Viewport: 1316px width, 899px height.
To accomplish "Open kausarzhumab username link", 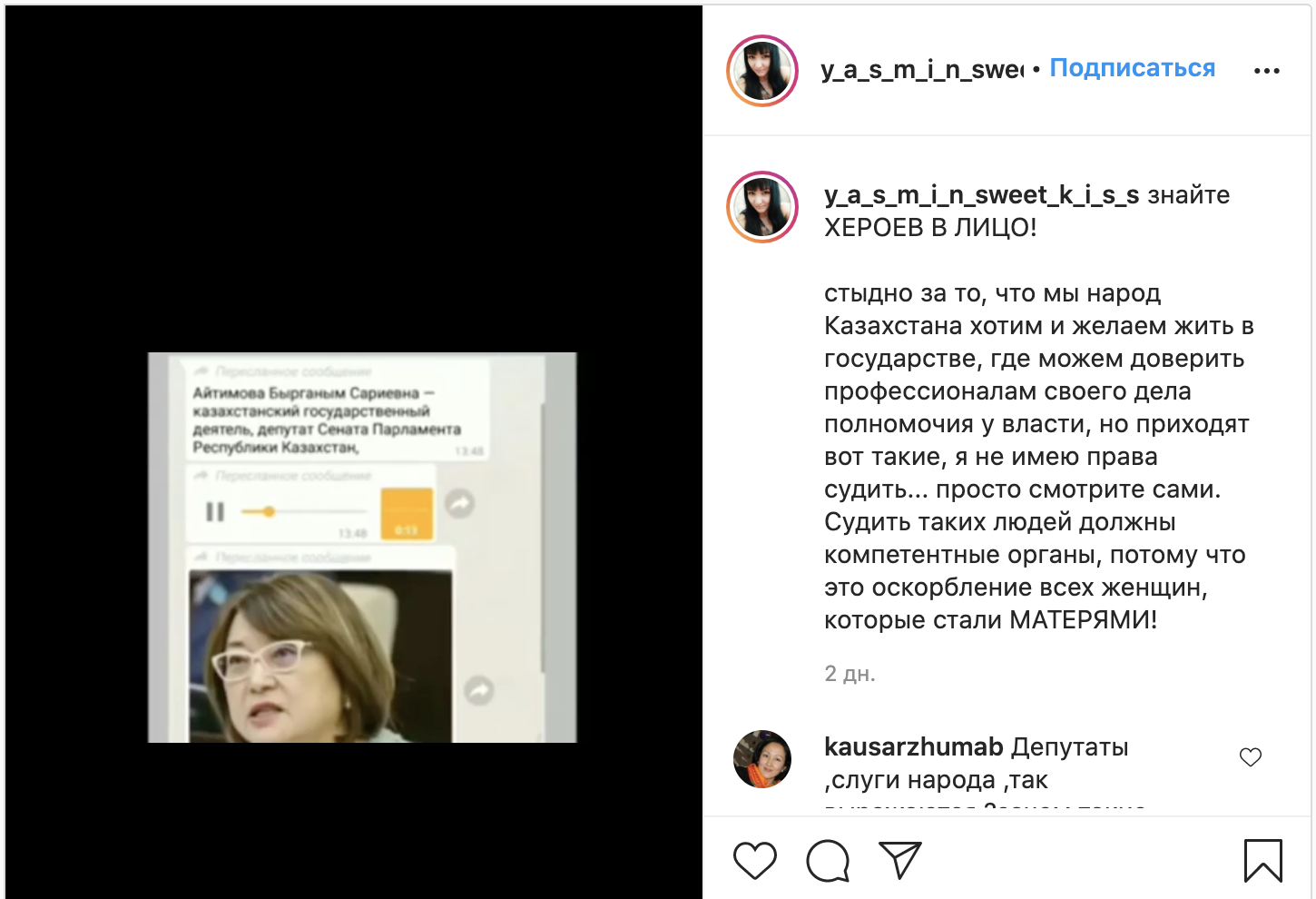I will (913, 747).
